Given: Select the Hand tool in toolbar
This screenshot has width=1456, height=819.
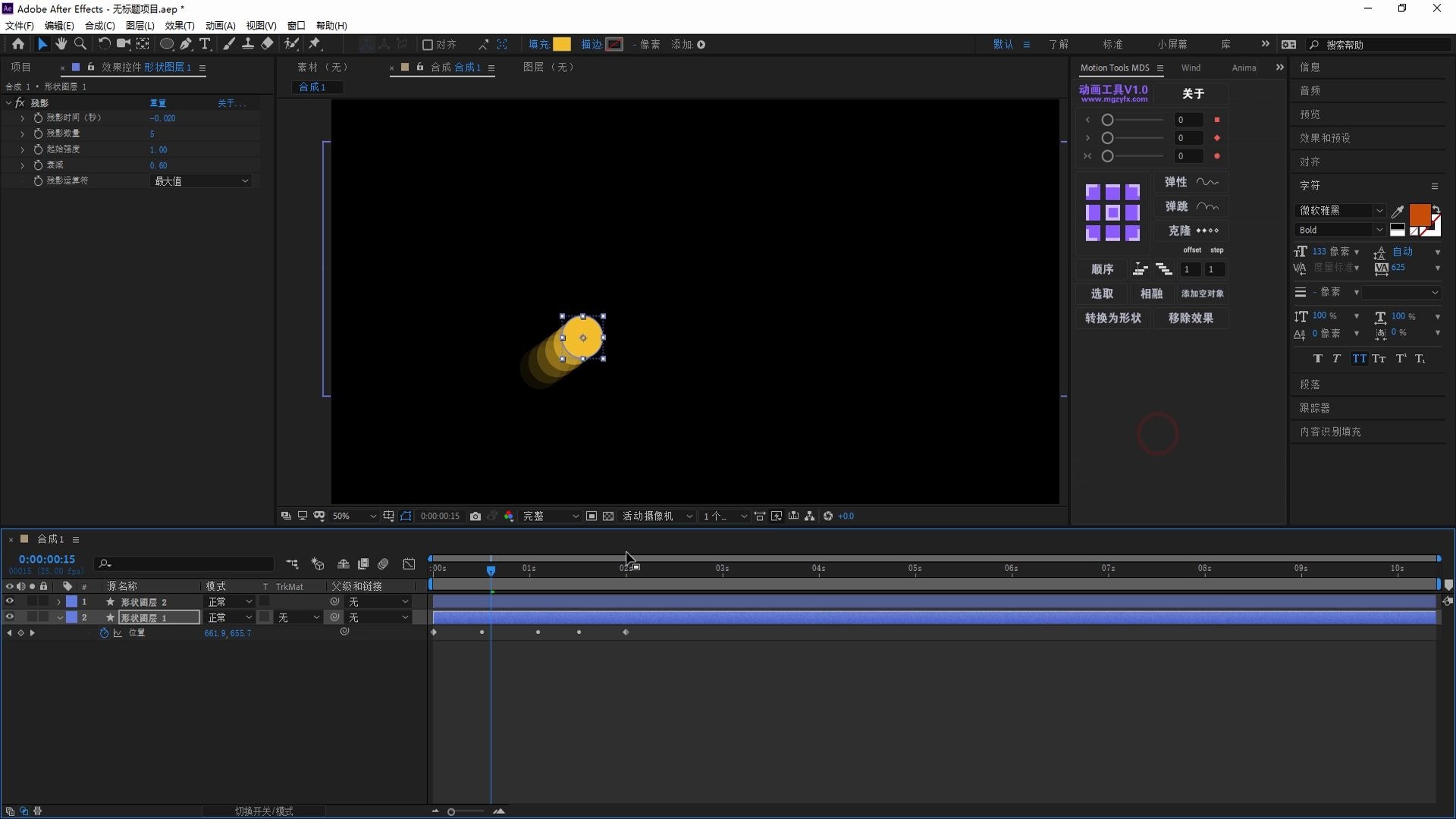Looking at the screenshot, I should [x=61, y=44].
